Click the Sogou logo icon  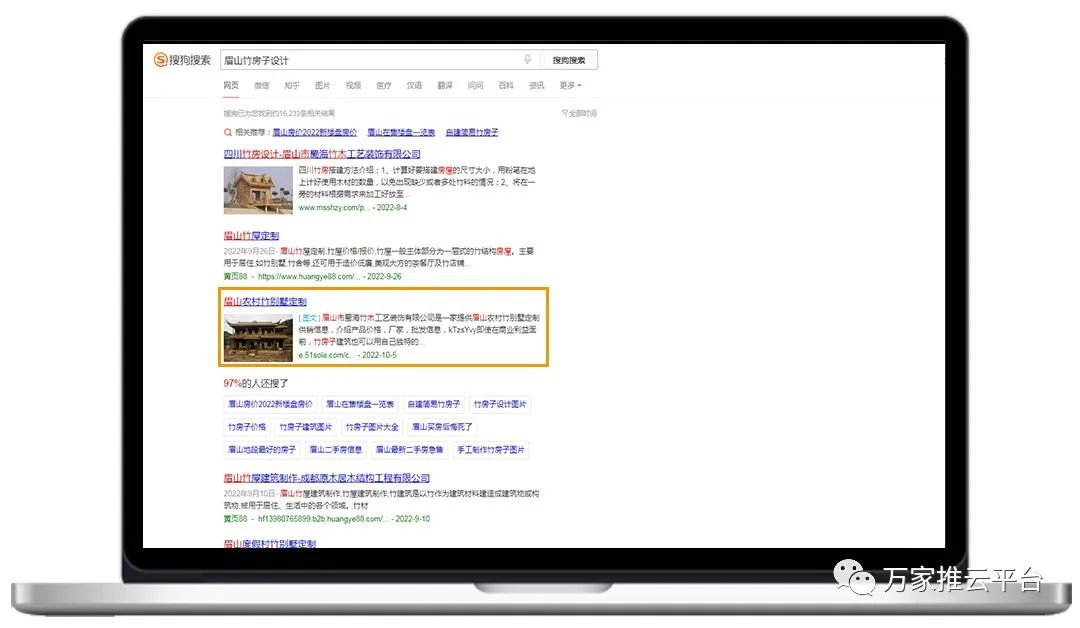[161, 60]
